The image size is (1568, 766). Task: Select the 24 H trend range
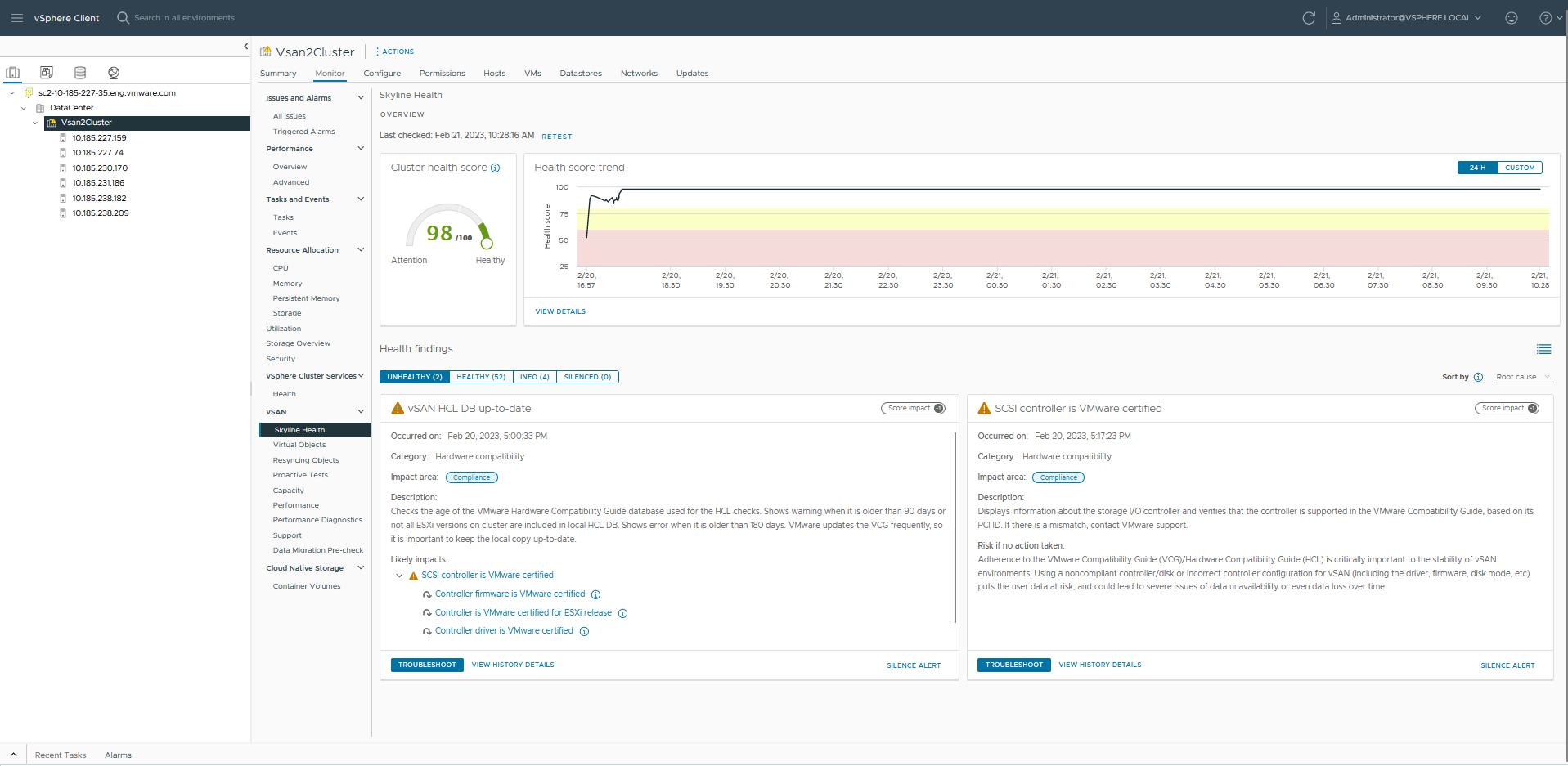(x=1477, y=168)
